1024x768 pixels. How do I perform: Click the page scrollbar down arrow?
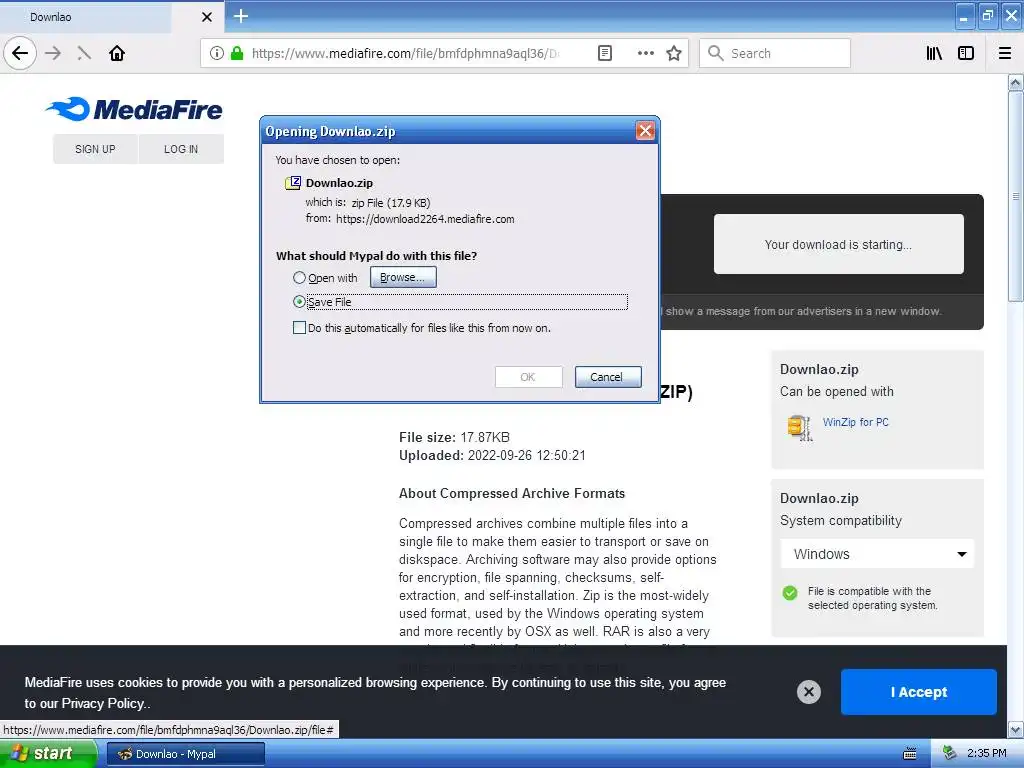(1015, 729)
